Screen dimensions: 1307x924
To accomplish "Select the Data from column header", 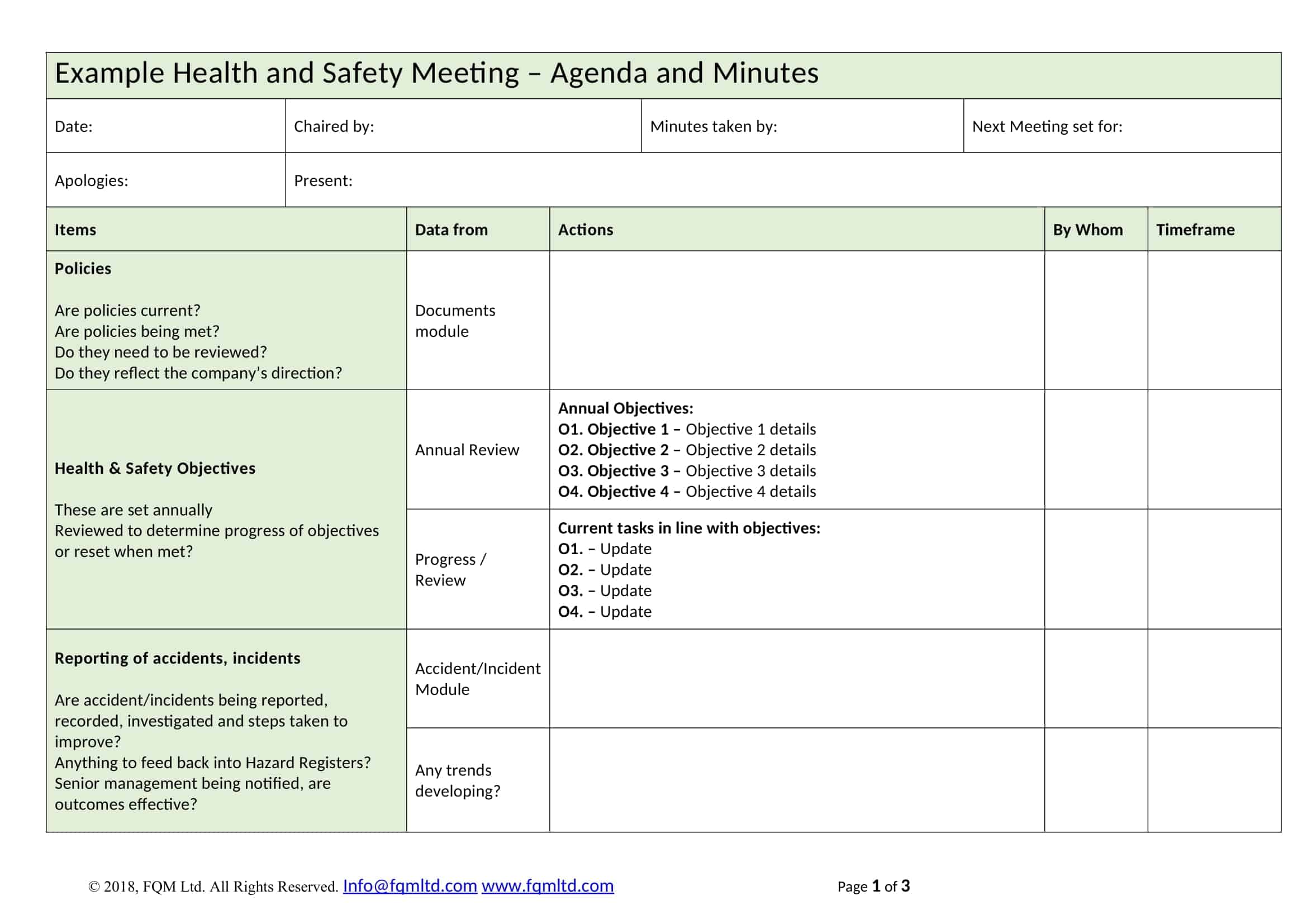I will [451, 230].
